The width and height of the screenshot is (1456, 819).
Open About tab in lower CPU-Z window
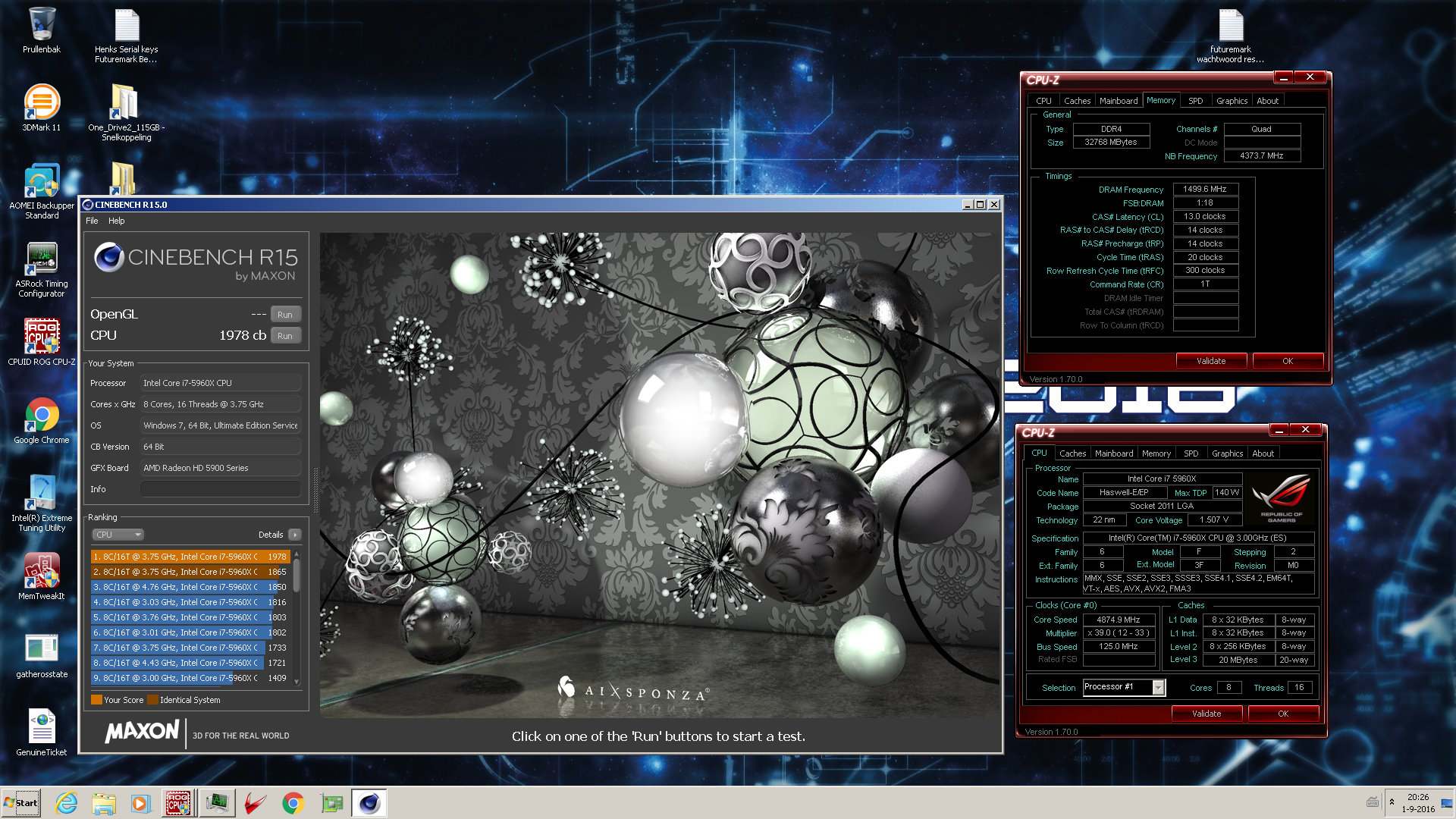coord(1263,453)
